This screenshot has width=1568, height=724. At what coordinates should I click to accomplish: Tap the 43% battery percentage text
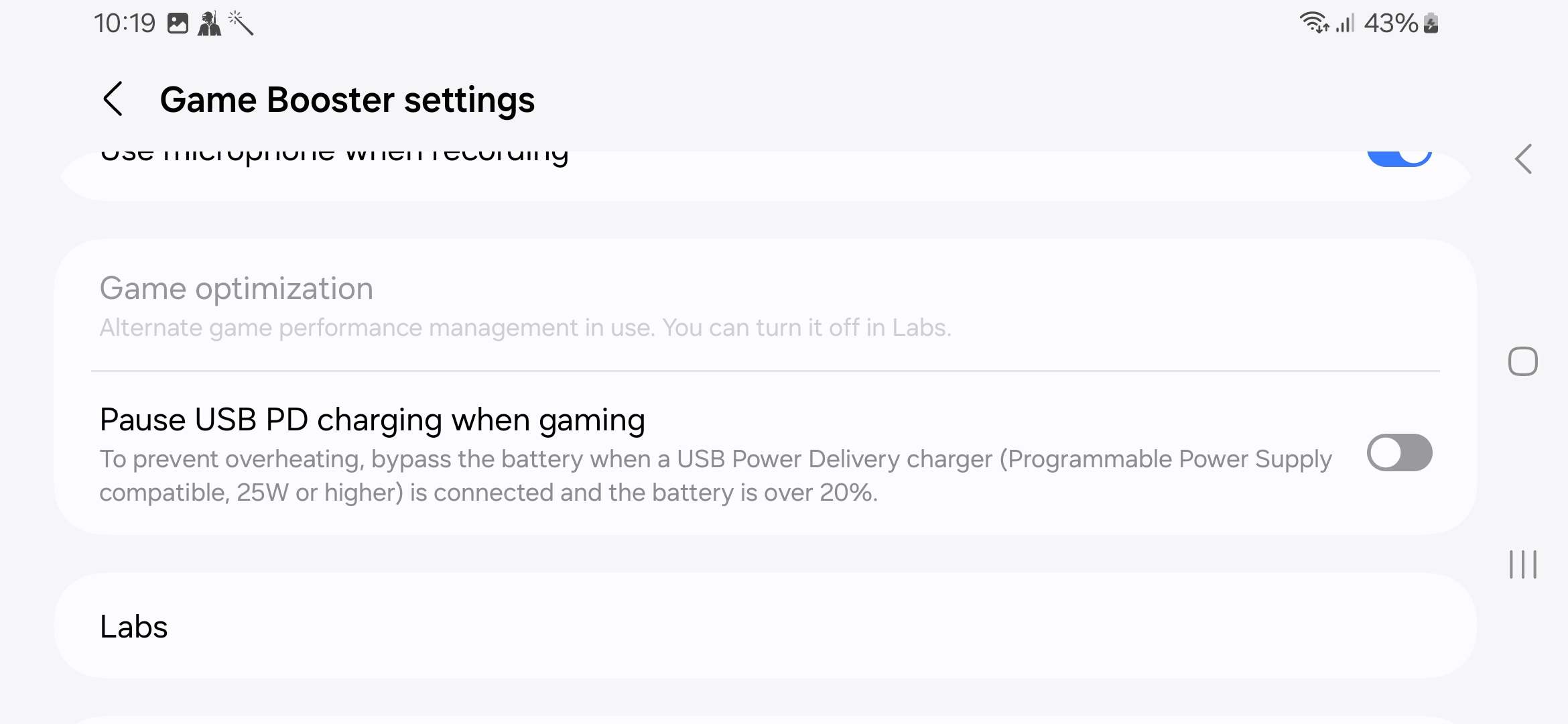pos(1390,23)
